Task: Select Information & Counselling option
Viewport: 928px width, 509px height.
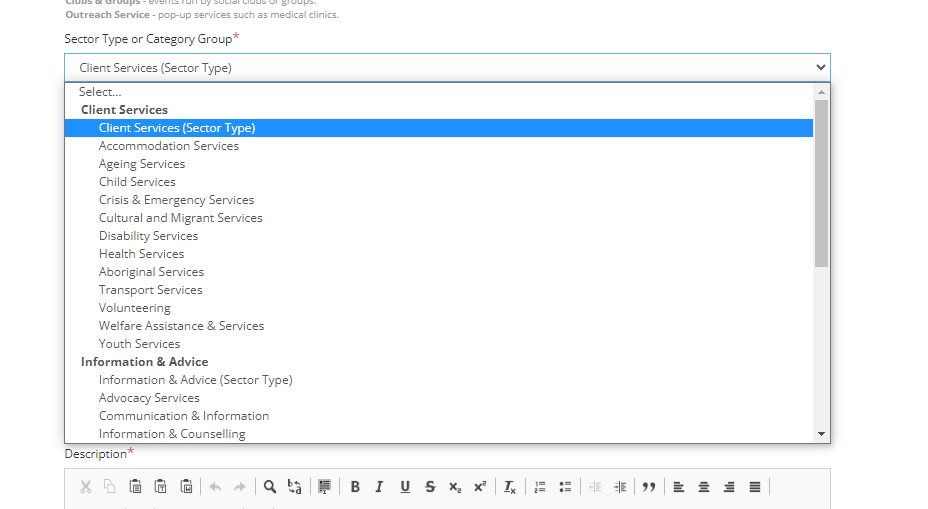Action: click(x=439, y=434)
